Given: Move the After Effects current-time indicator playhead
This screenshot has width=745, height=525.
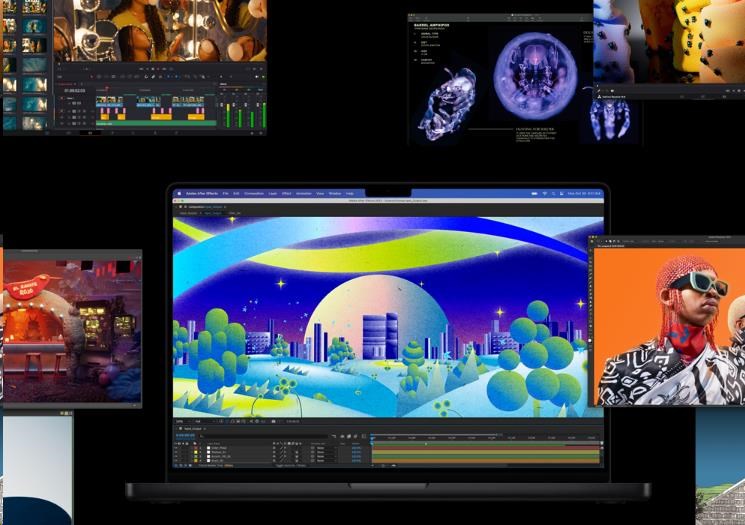Looking at the screenshot, I should point(372,438).
